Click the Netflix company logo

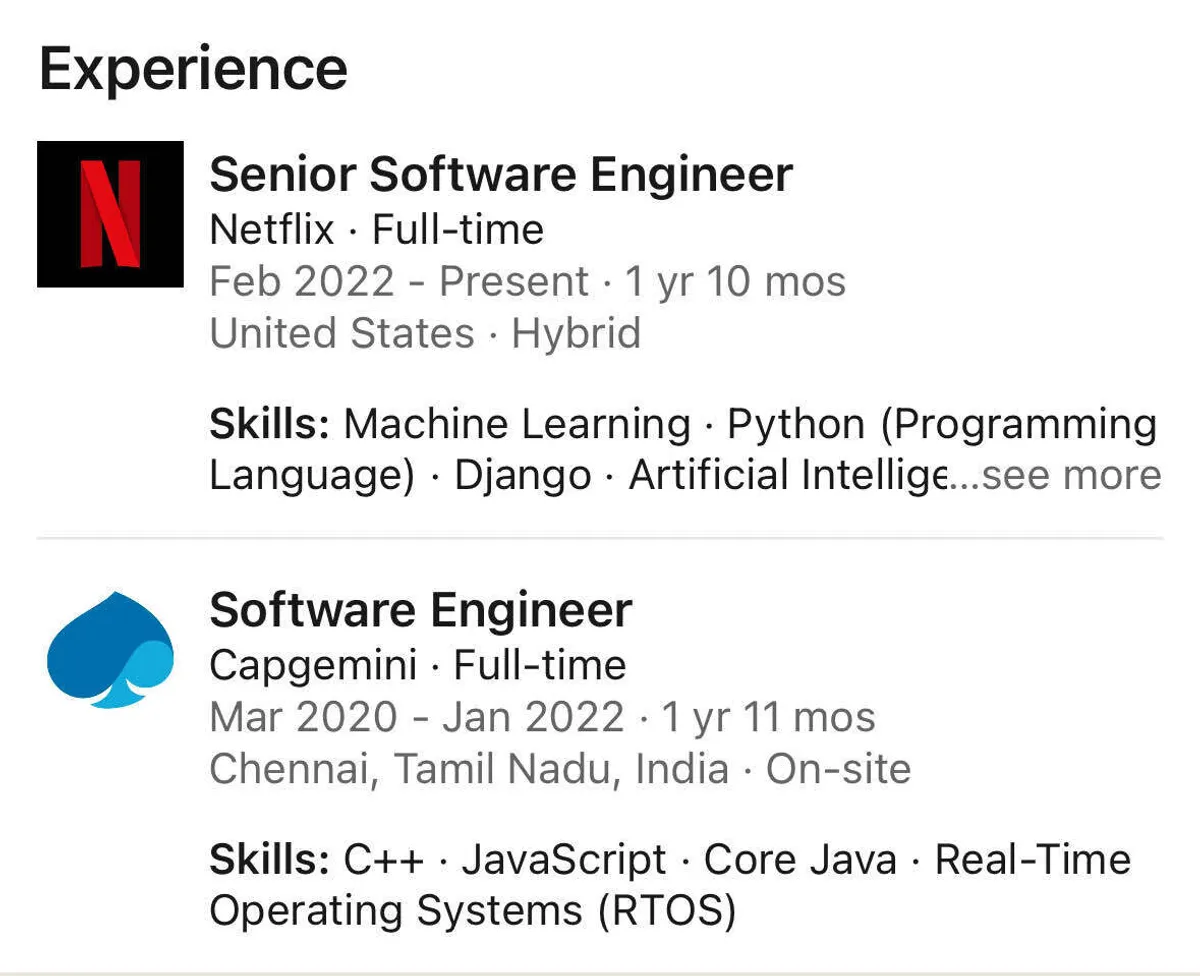coord(110,214)
